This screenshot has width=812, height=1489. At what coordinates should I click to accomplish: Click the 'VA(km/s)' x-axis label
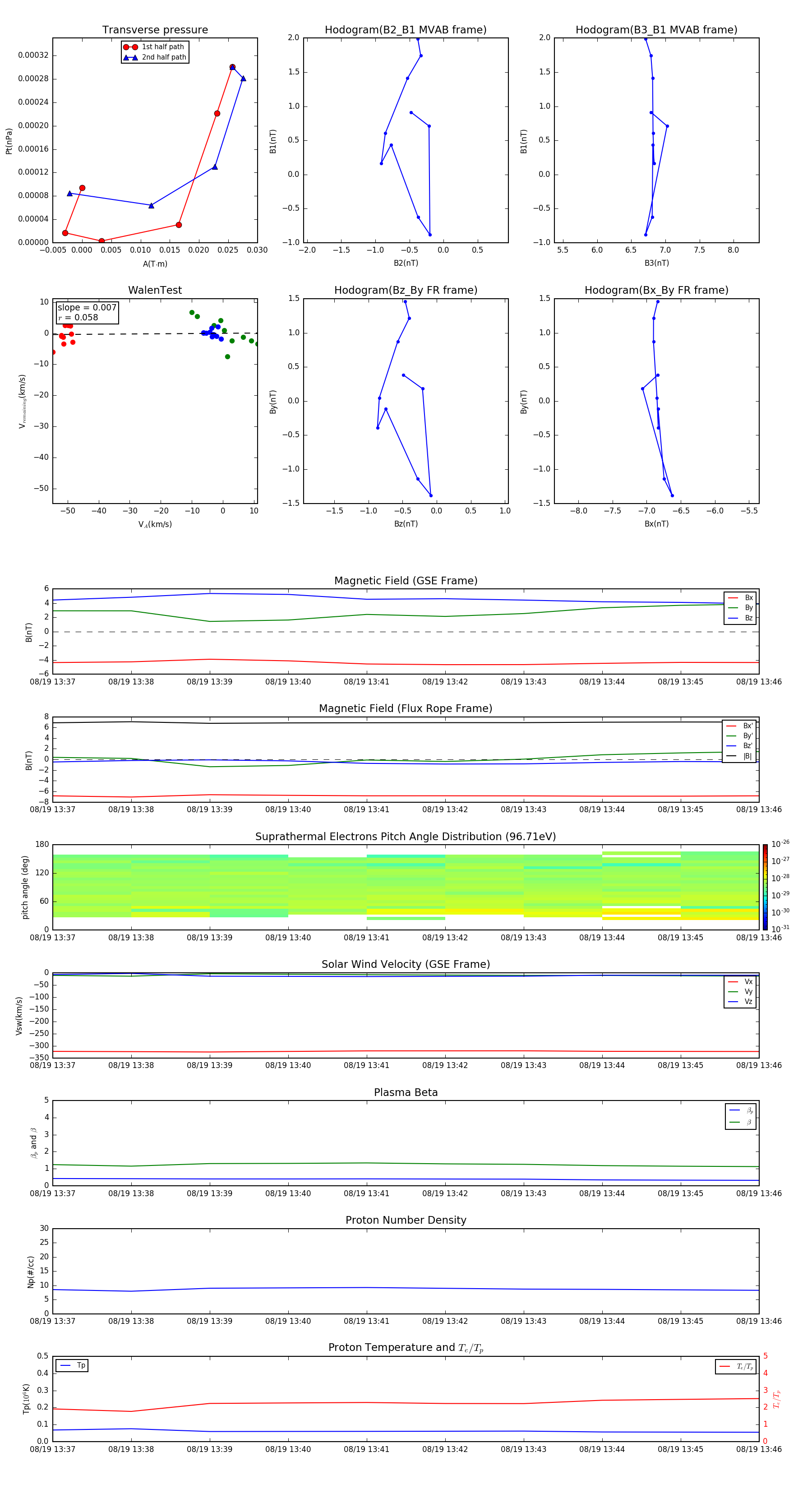[155, 524]
